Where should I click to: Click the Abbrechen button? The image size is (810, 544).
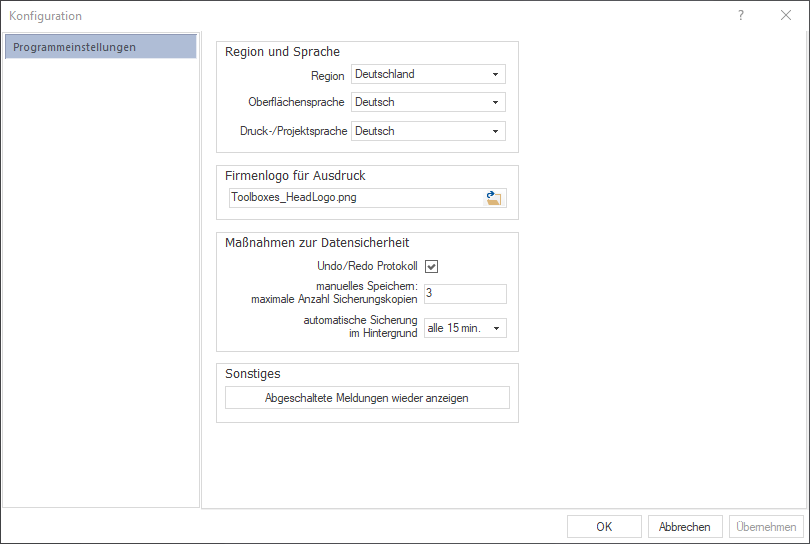click(x=684, y=526)
